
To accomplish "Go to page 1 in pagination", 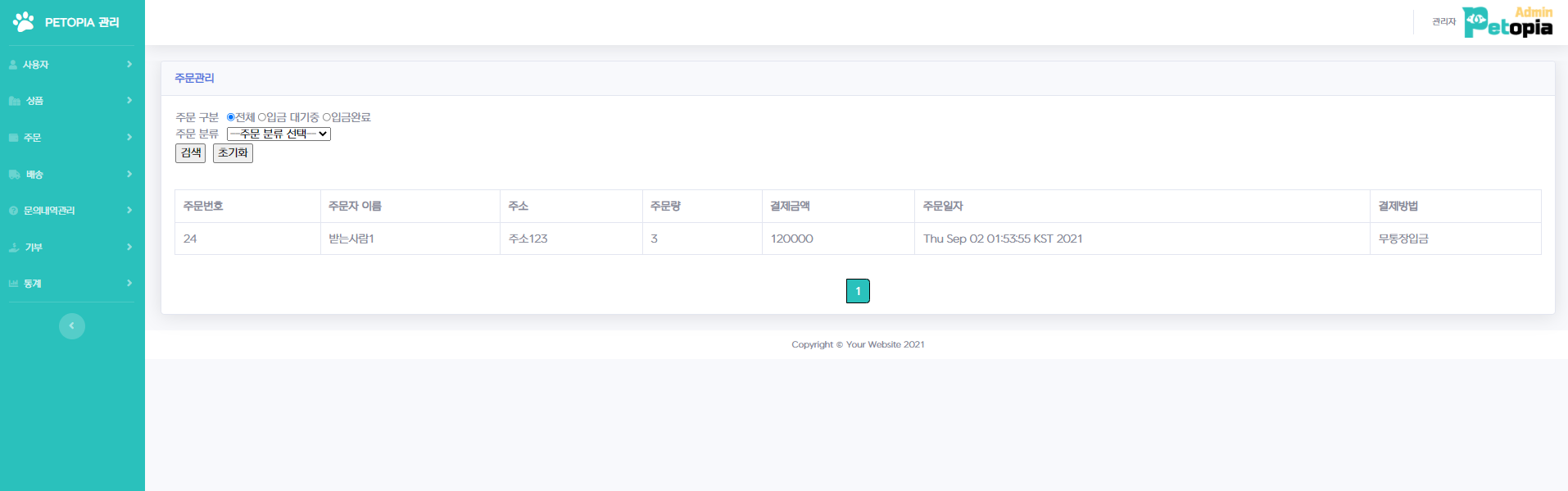I will (x=858, y=291).
